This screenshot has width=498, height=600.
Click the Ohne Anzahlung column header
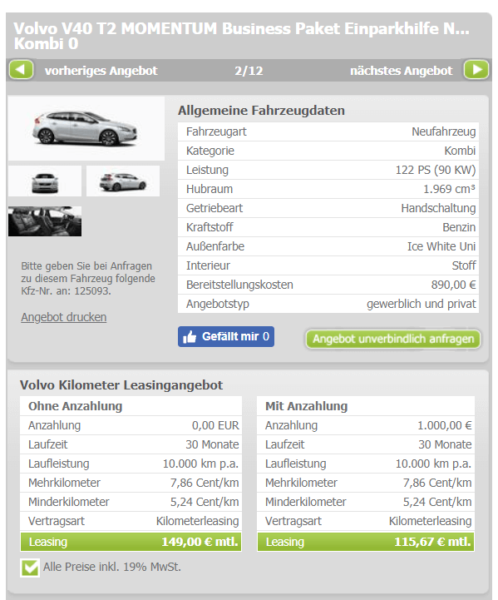click(x=75, y=406)
